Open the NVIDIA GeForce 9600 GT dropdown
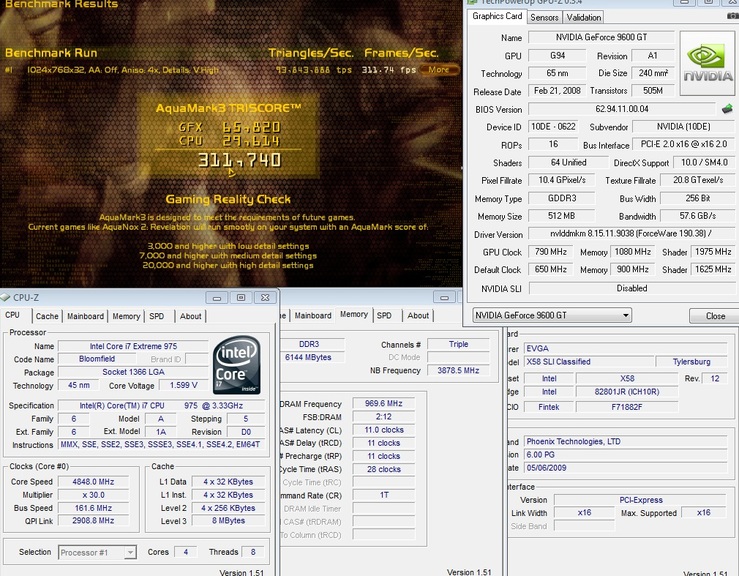Image resolution: width=739 pixels, height=576 pixels. pyautogui.click(x=552, y=315)
